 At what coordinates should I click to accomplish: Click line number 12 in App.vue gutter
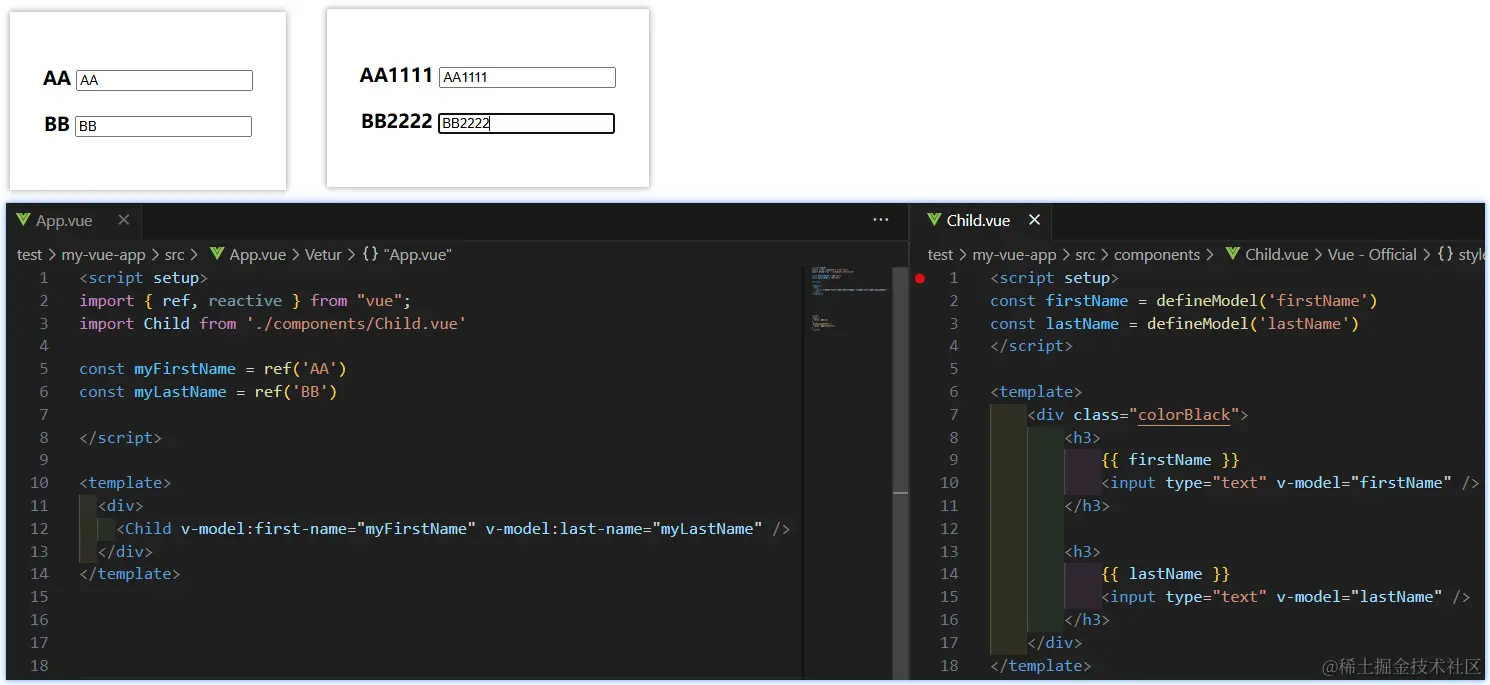pos(39,529)
